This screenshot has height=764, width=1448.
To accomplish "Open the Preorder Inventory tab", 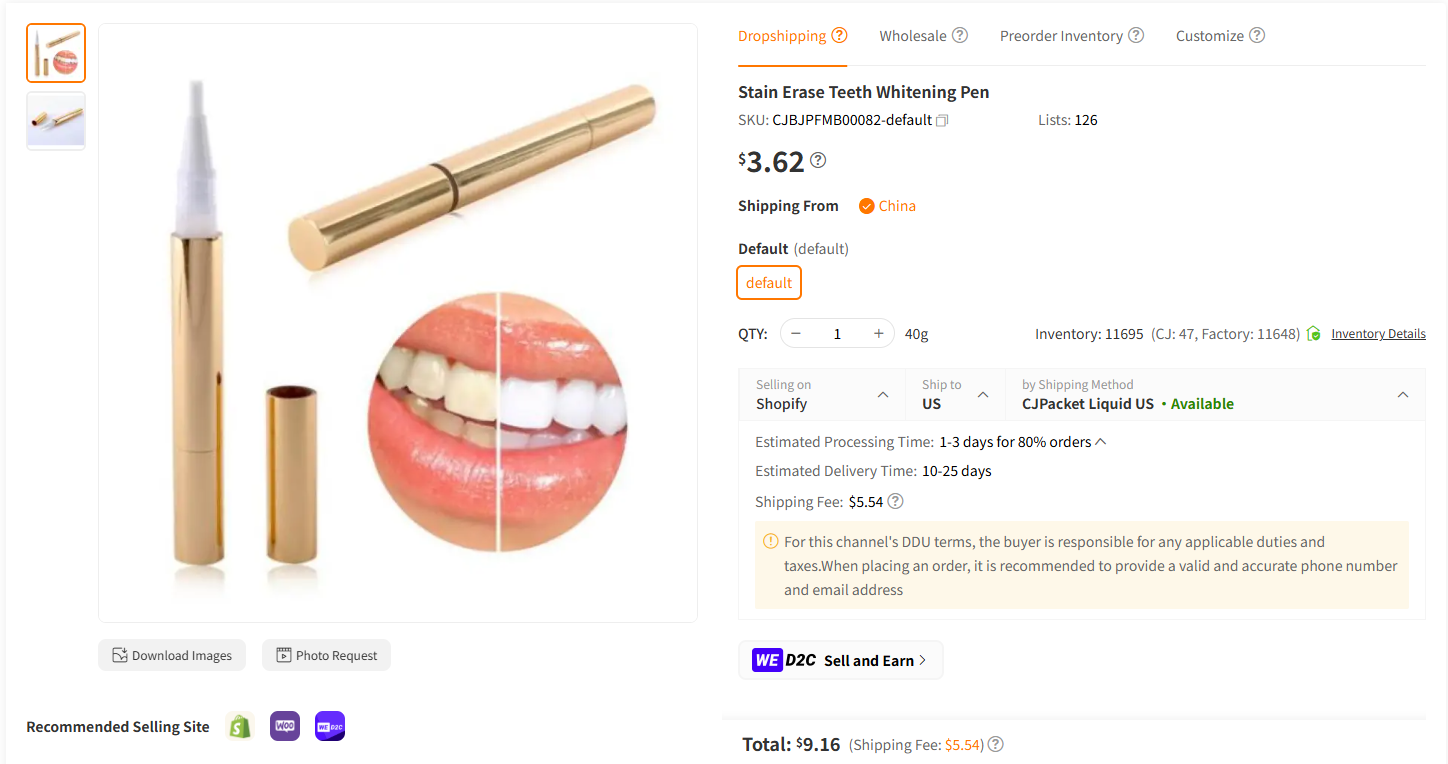I will coord(1062,35).
